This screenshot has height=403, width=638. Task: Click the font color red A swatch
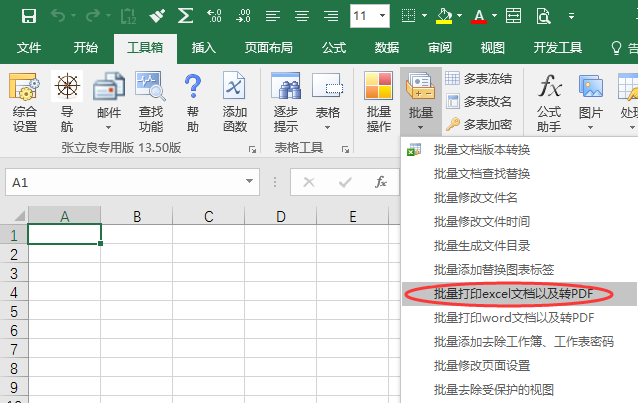479,16
